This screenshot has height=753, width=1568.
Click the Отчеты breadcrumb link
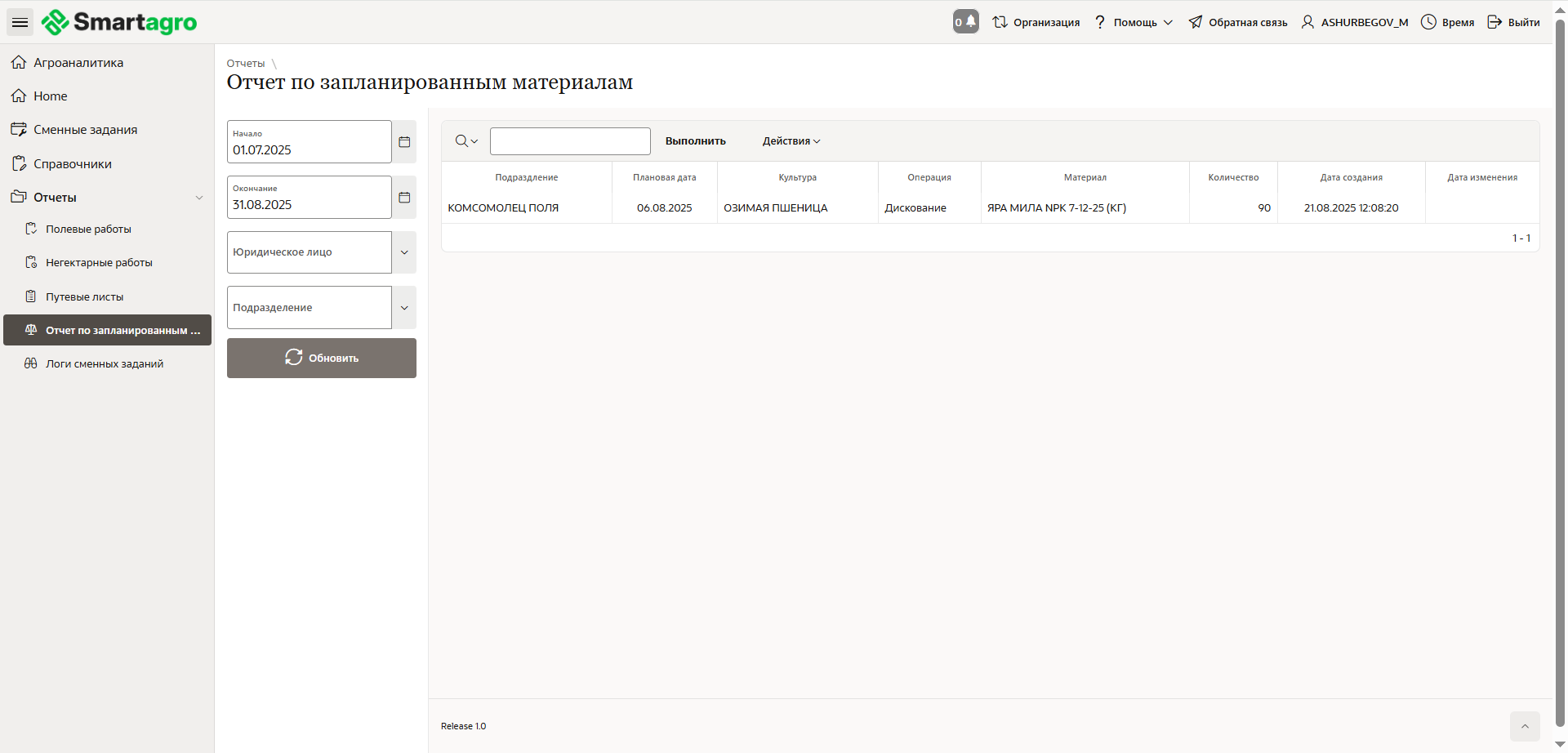pos(245,64)
